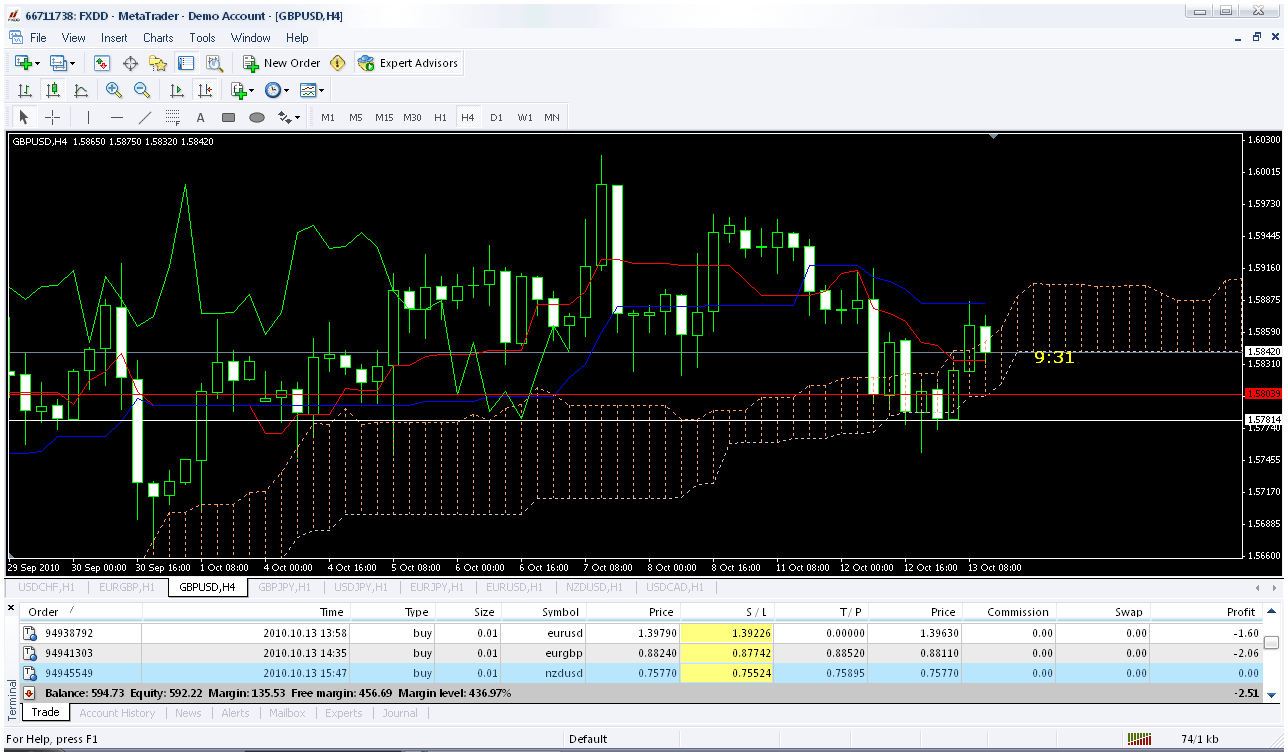Screen dimensions: 1288x752
Task: Switch chart to candlesticks style
Action: click(x=53, y=90)
